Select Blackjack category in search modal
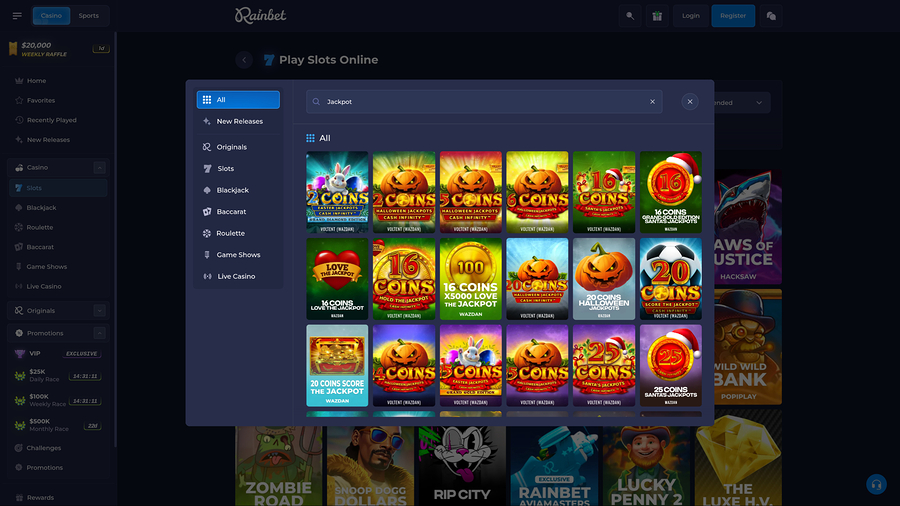 click(238, 190)
